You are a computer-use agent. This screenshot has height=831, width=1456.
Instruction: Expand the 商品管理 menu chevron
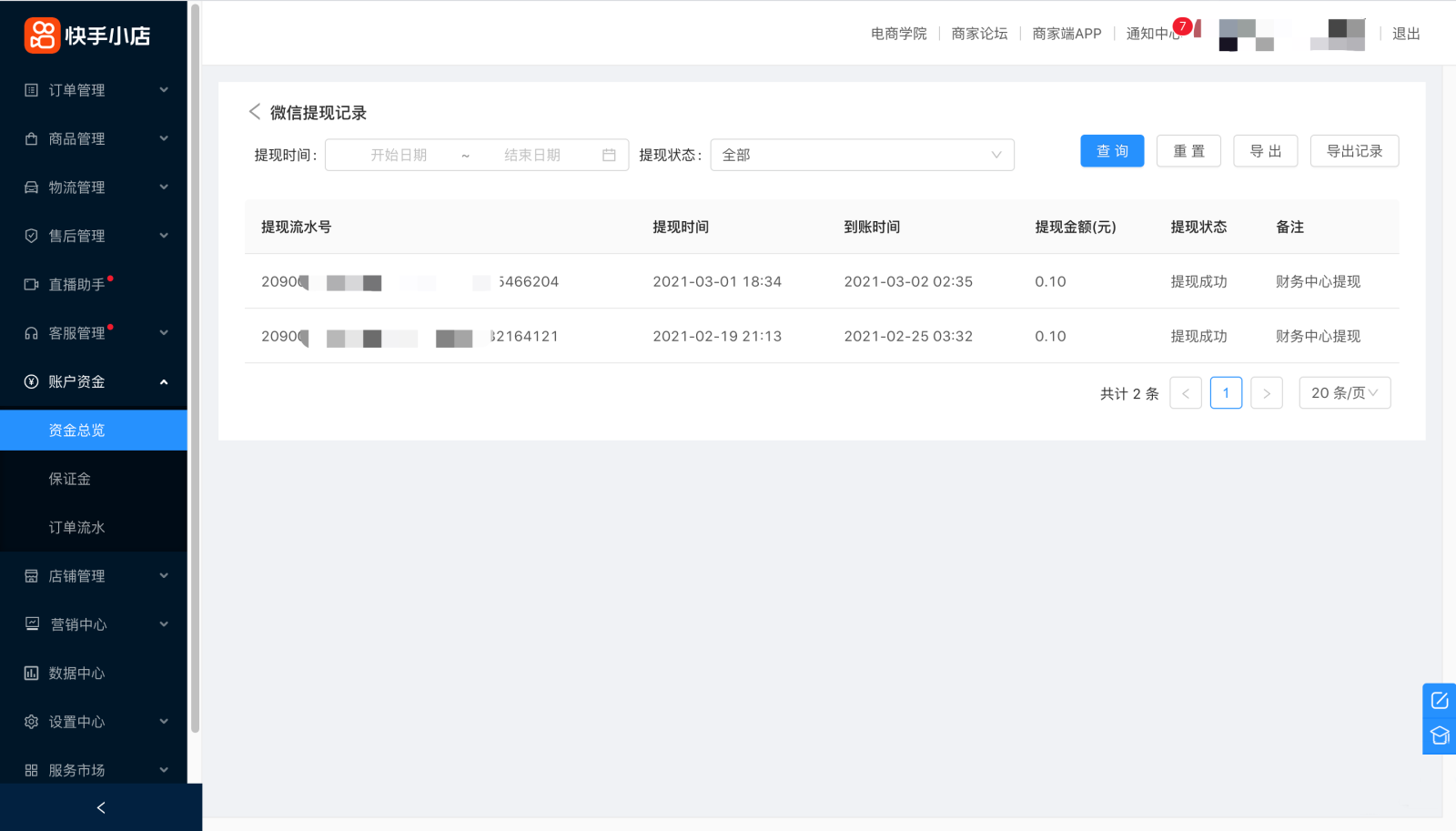click(x=164, y=138)
